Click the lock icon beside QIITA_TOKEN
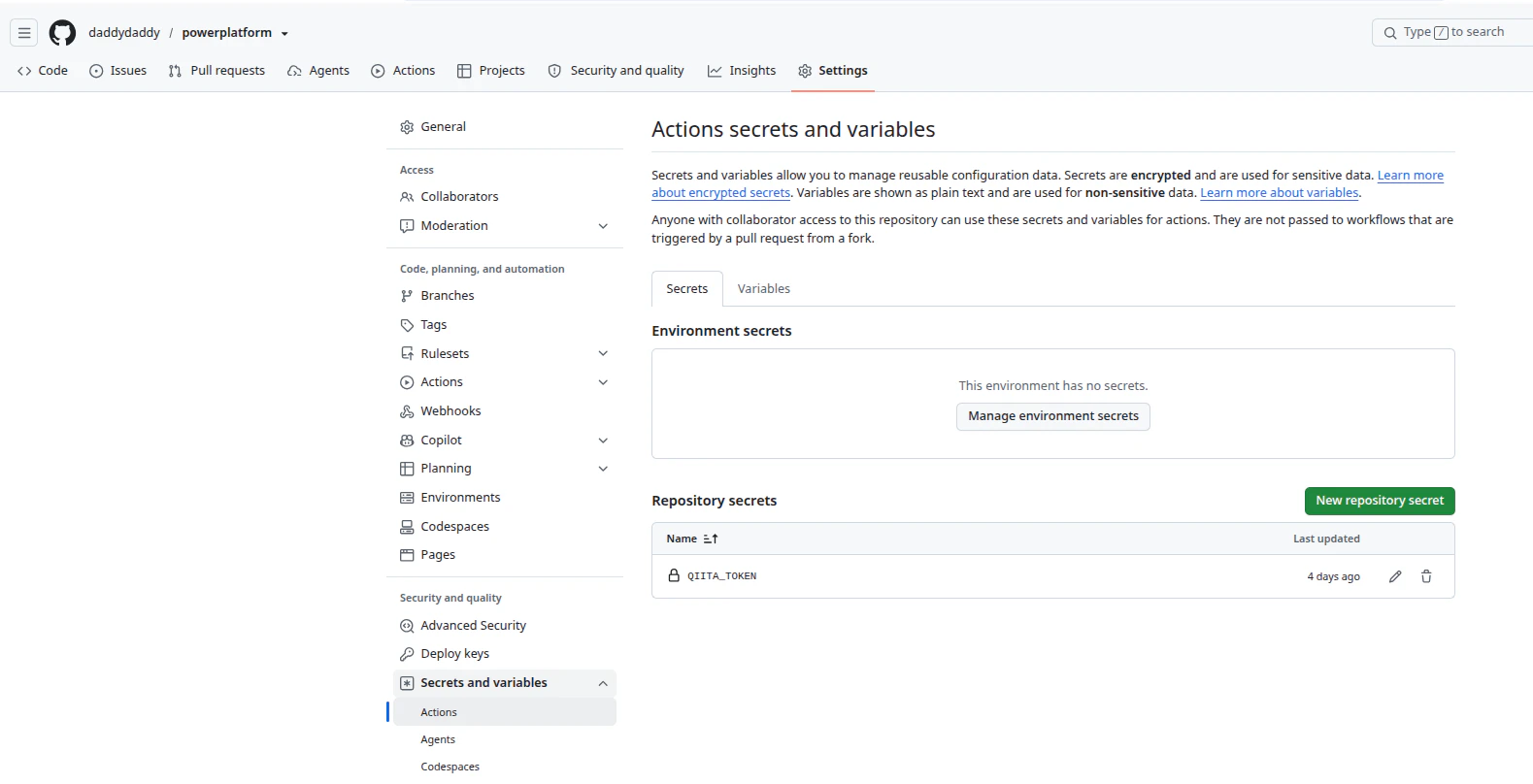The height and width of the screenshot is (784, 1533). coord(674,575)
